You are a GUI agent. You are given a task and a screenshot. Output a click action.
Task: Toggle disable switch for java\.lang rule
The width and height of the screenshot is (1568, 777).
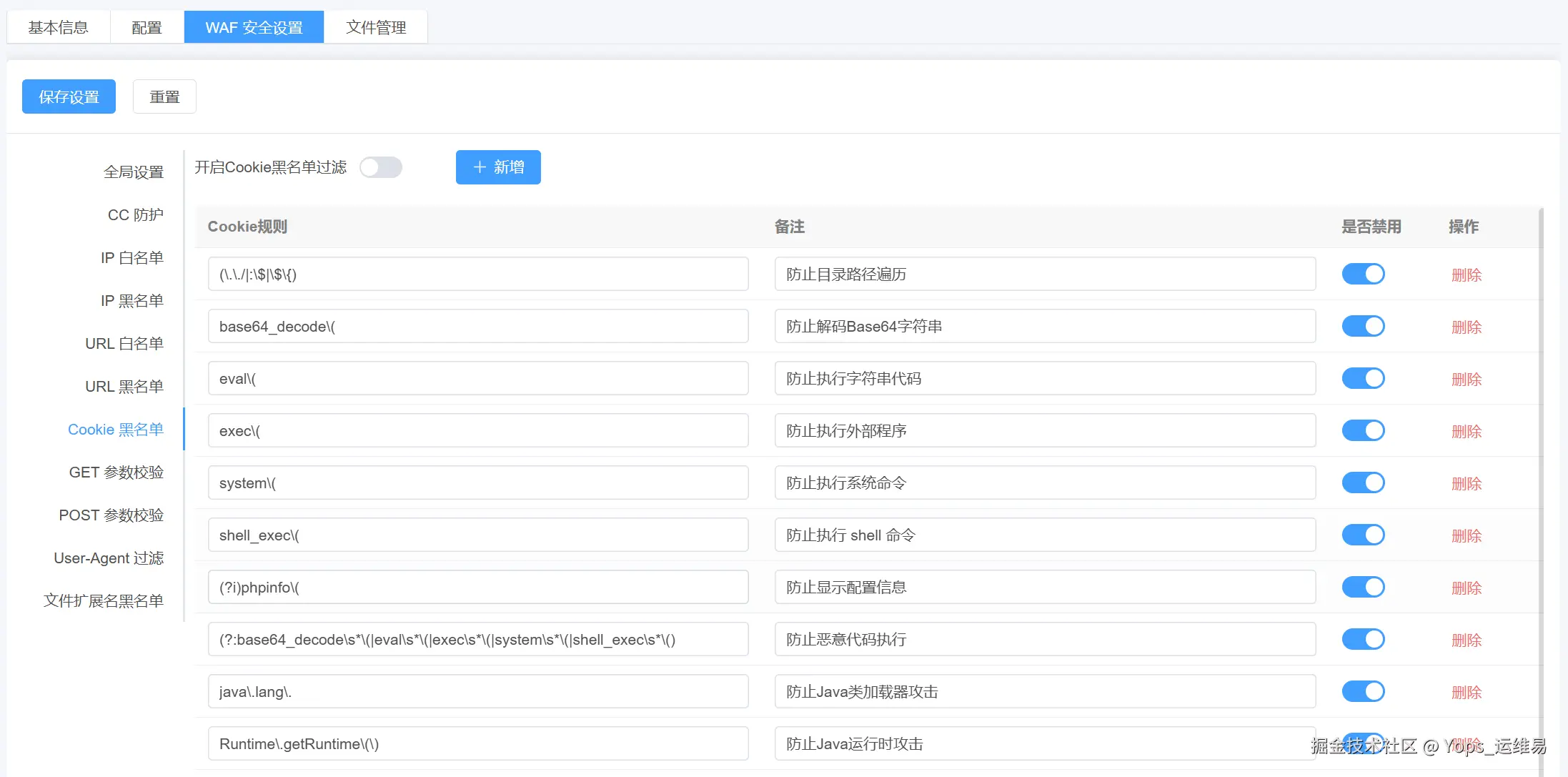click(1363, 692)
